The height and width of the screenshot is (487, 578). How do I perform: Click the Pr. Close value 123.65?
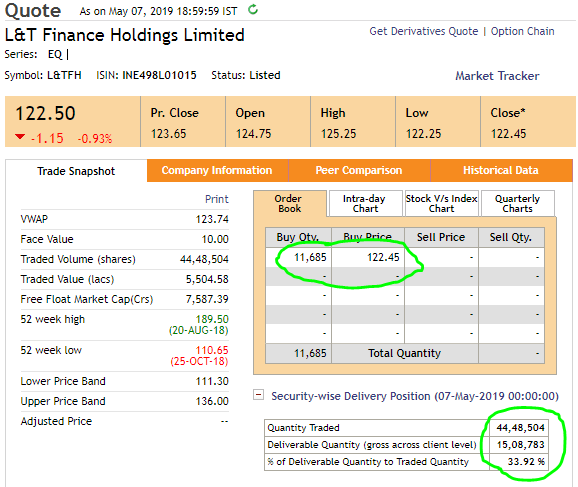[168, 133]
